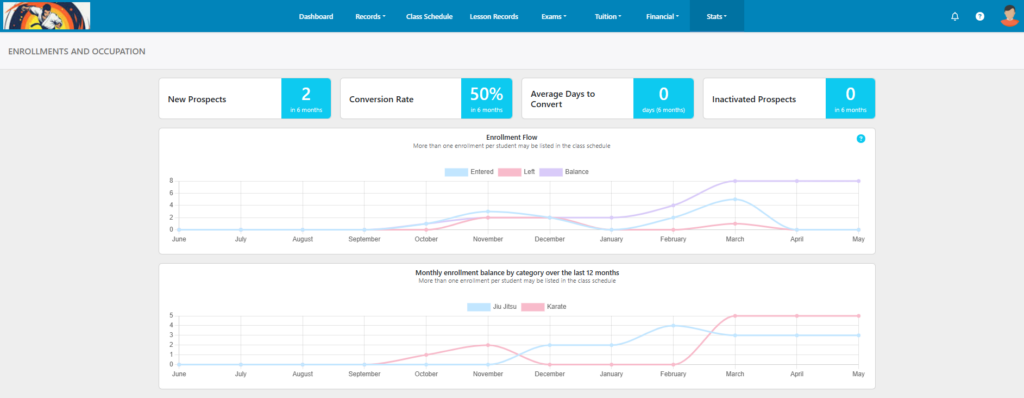Click the New Prospects value 2
Viewport: 1024px width, 398px height.
click(306, 94)
